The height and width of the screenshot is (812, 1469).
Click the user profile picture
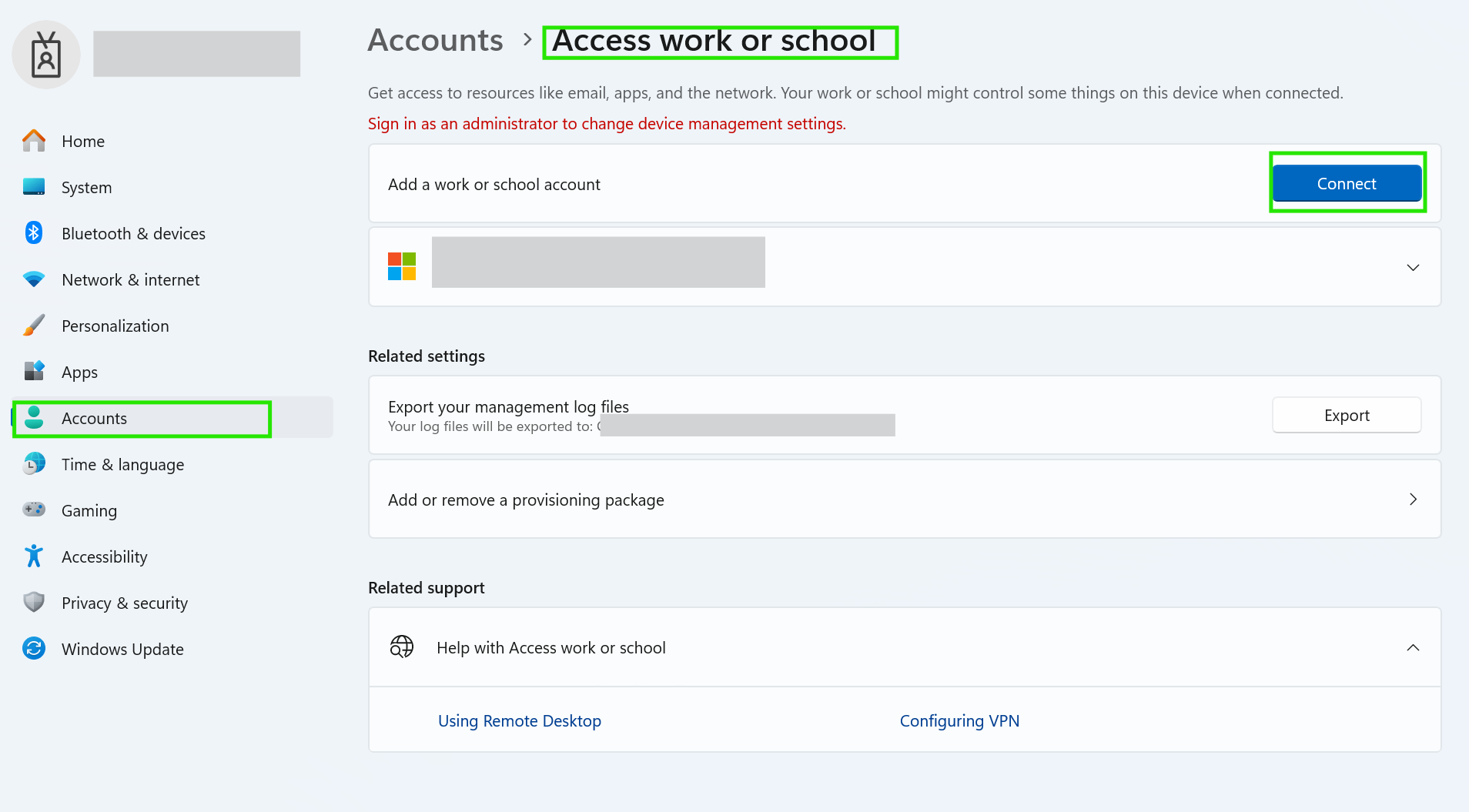45,54
